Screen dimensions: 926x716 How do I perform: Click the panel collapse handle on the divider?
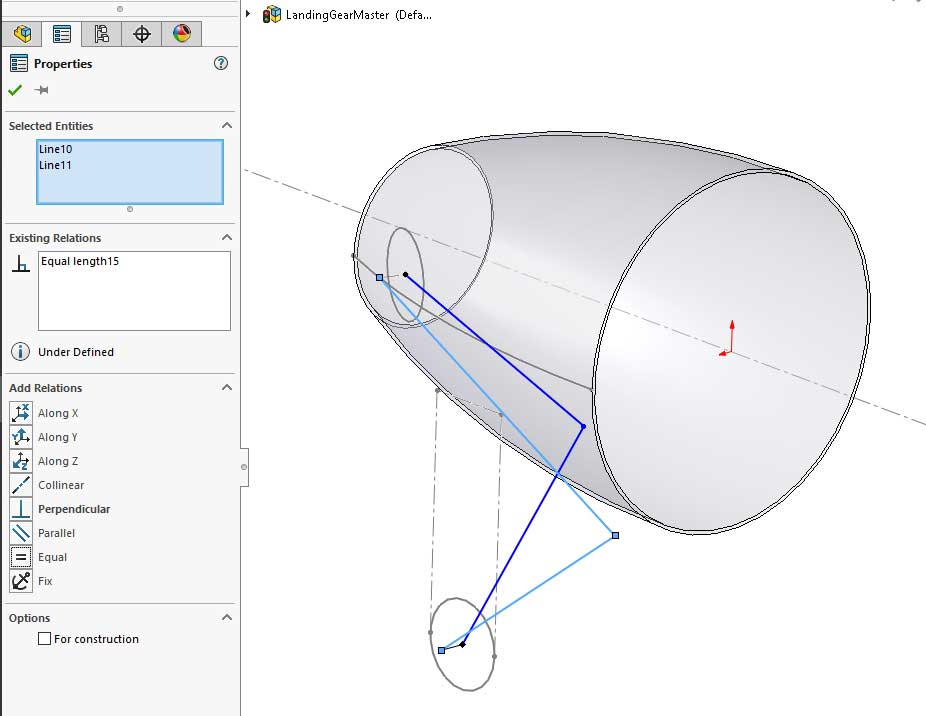244,467
